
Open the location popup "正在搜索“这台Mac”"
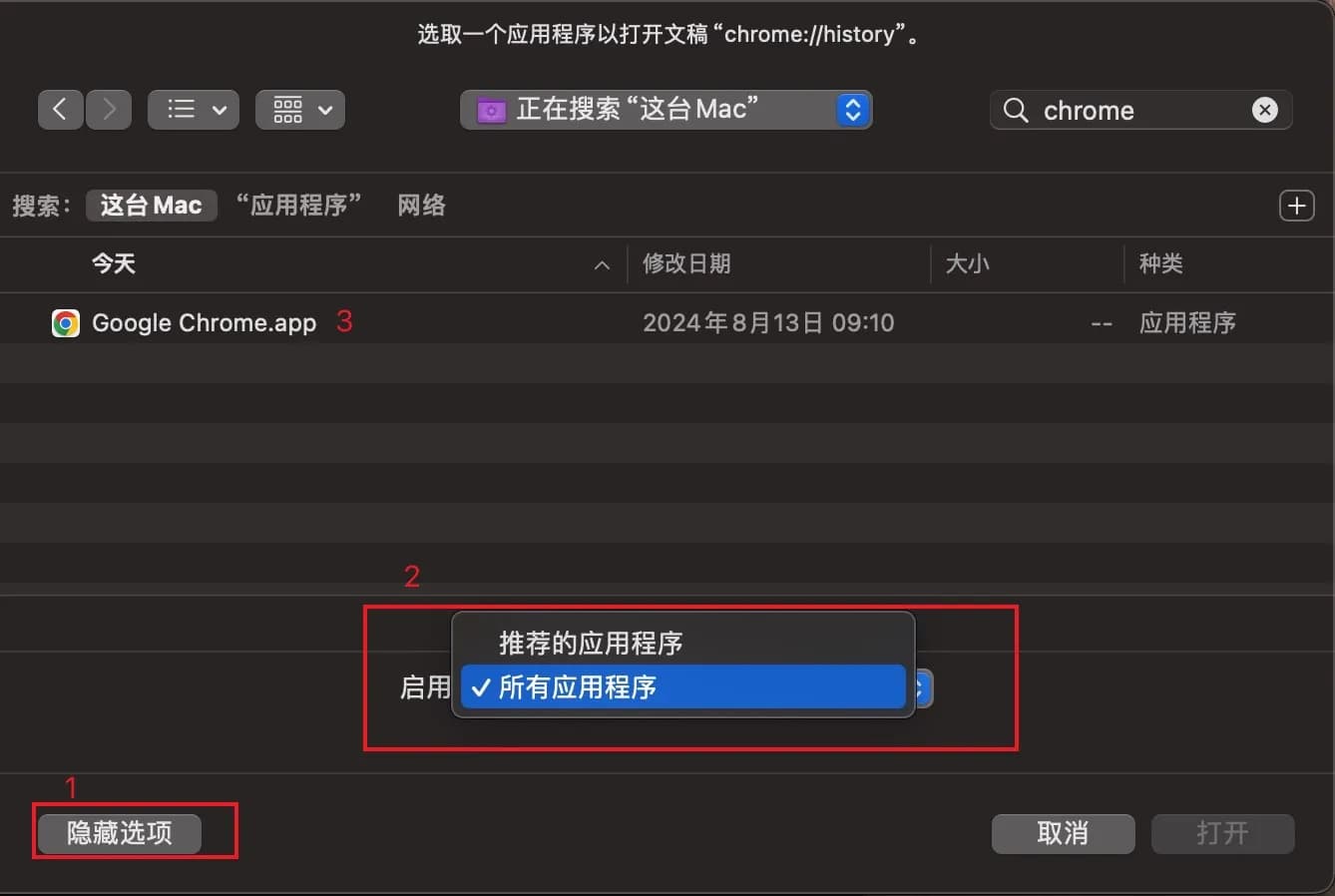tap(666, 110)
